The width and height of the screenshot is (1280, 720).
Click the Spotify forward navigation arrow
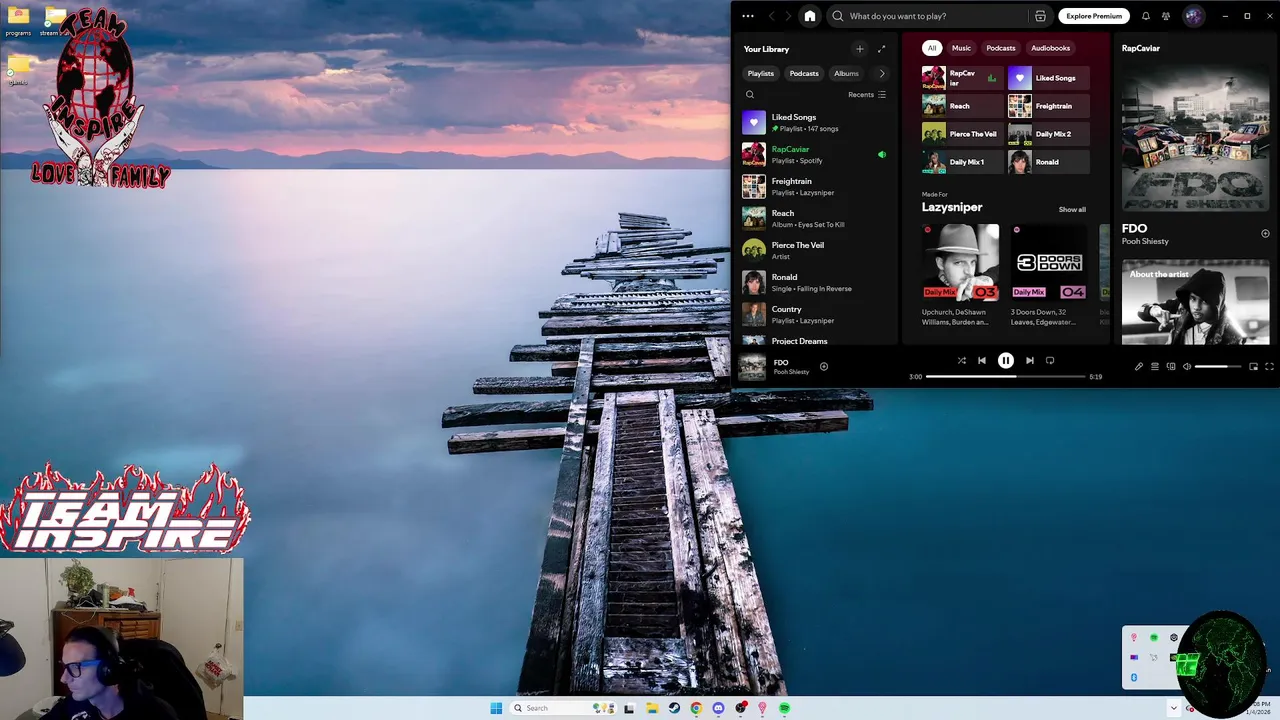(x=788, y=16)
